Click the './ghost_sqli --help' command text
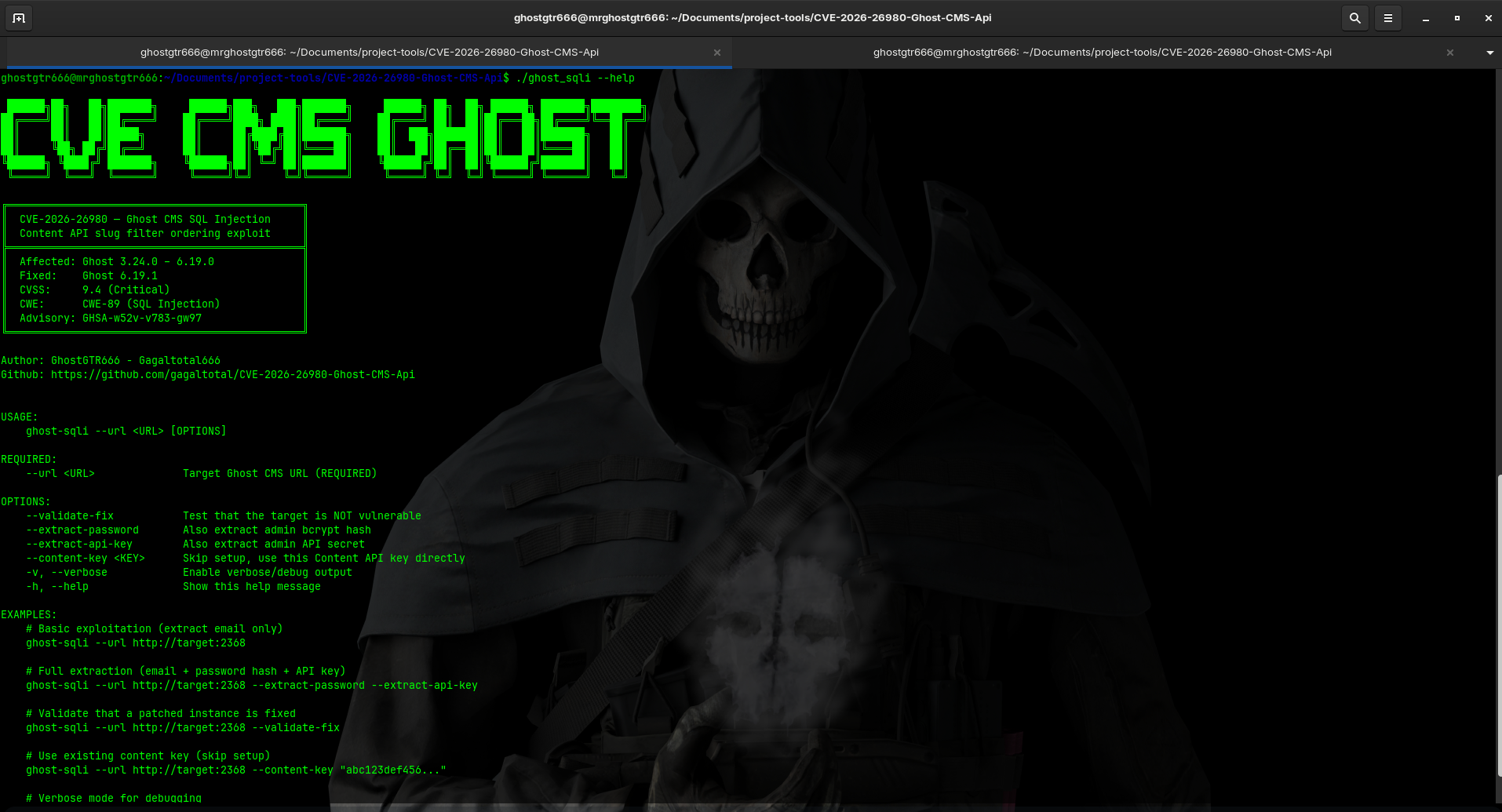Screen dimensions: 1502x812 (575, 78)
